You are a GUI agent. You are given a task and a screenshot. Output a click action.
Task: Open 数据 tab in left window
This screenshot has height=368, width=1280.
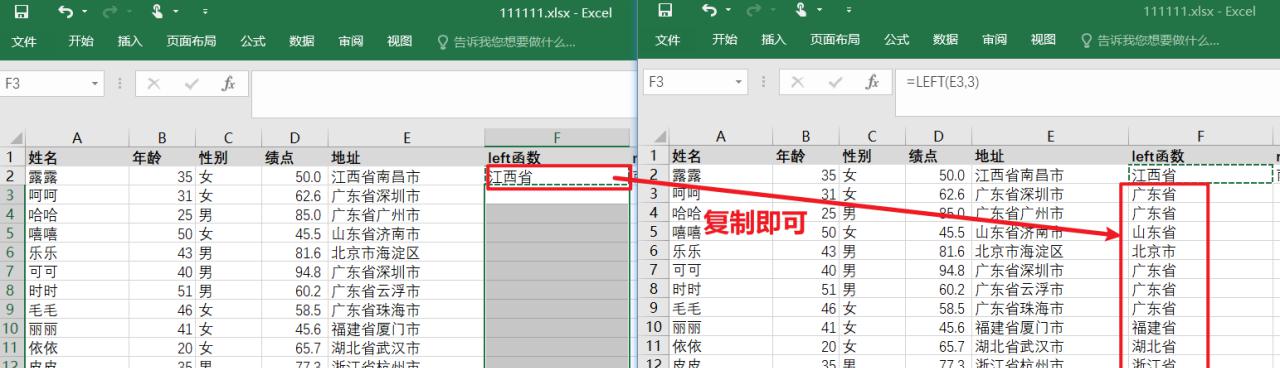point(302,41)
